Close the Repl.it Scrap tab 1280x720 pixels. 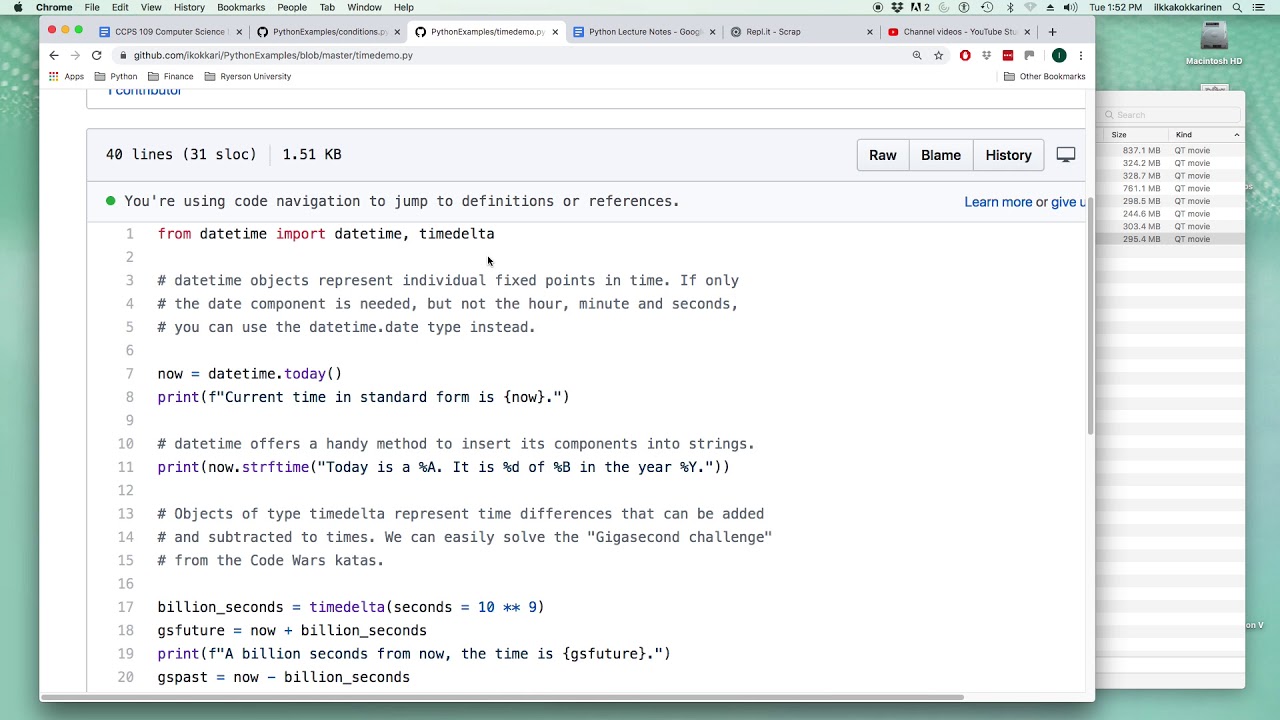[869, 32]
